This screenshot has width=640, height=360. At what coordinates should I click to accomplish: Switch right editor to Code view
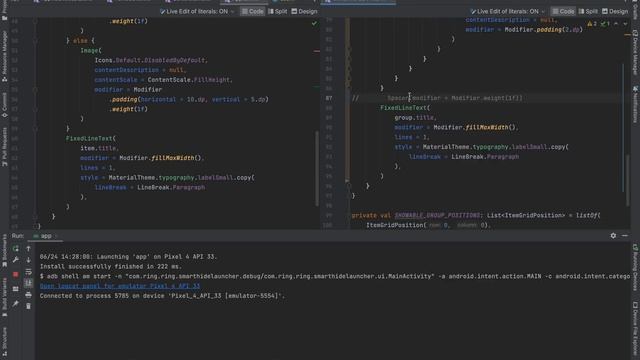tap(563, 11)
